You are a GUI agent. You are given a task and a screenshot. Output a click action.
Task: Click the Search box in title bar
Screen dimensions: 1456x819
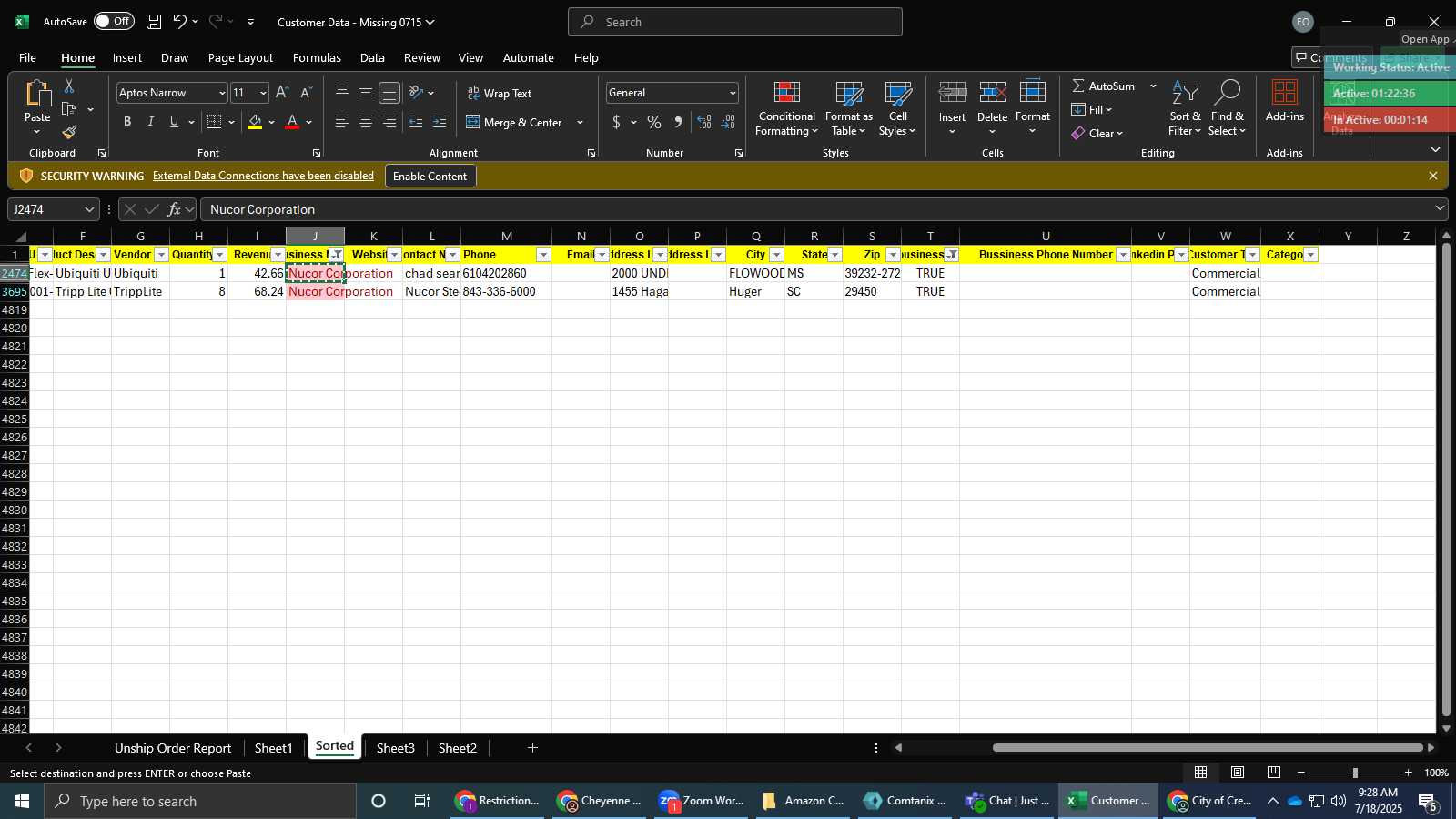click(x=735, y=22)
